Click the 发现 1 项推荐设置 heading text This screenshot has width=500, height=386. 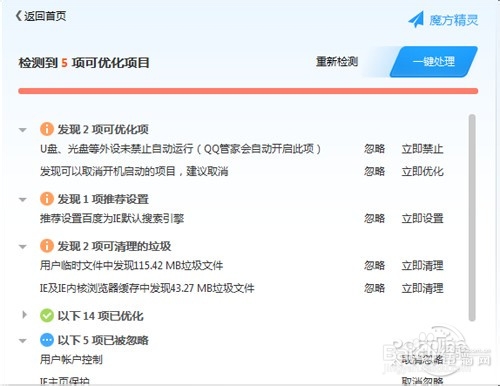point(103,199)
